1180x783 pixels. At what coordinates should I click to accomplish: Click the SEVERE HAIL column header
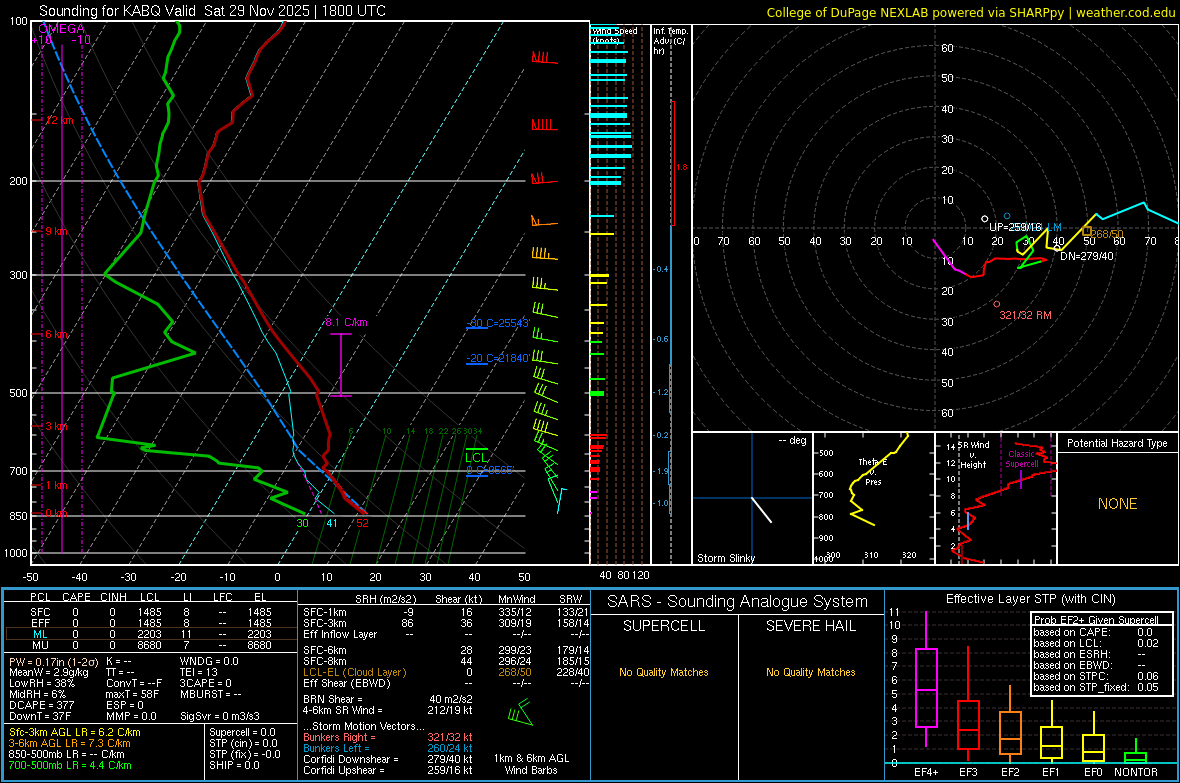pyautogui.click(x=810, y=626)
